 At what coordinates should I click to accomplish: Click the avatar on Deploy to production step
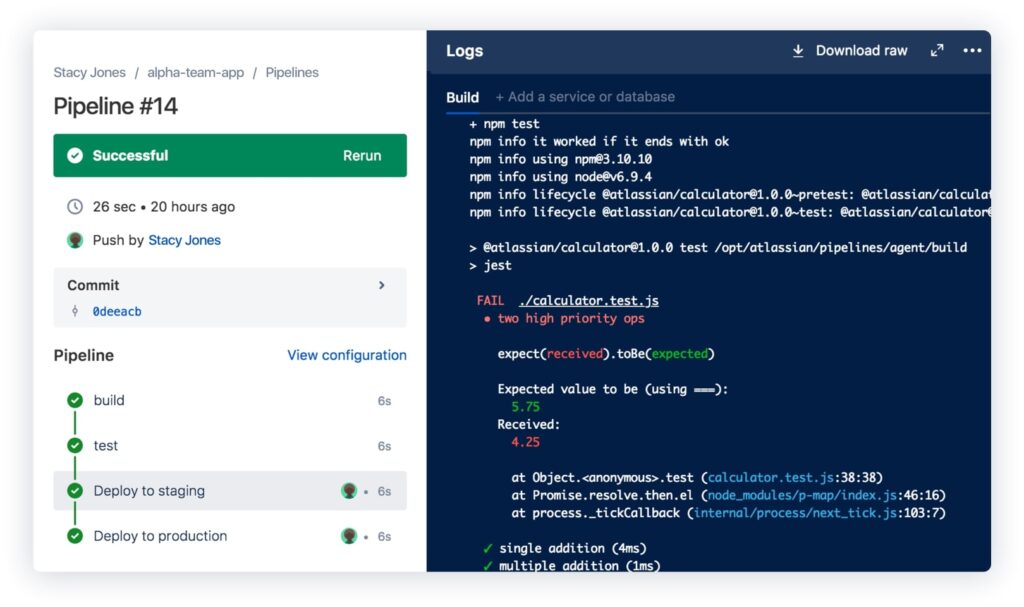point(348,536)
